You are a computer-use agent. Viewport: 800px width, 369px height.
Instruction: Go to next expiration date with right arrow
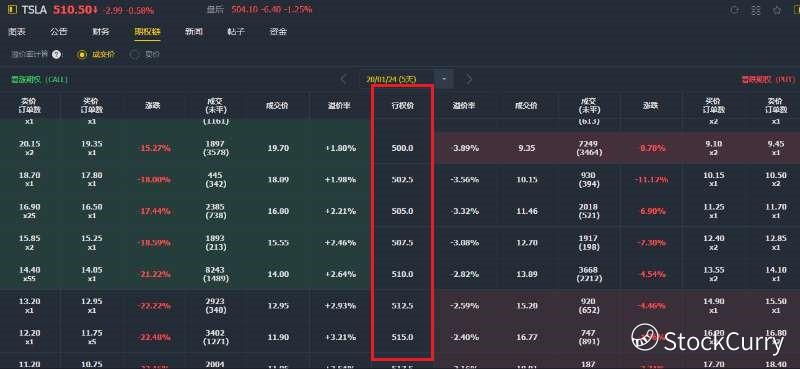pyautogui.click(x=469, y=79)
